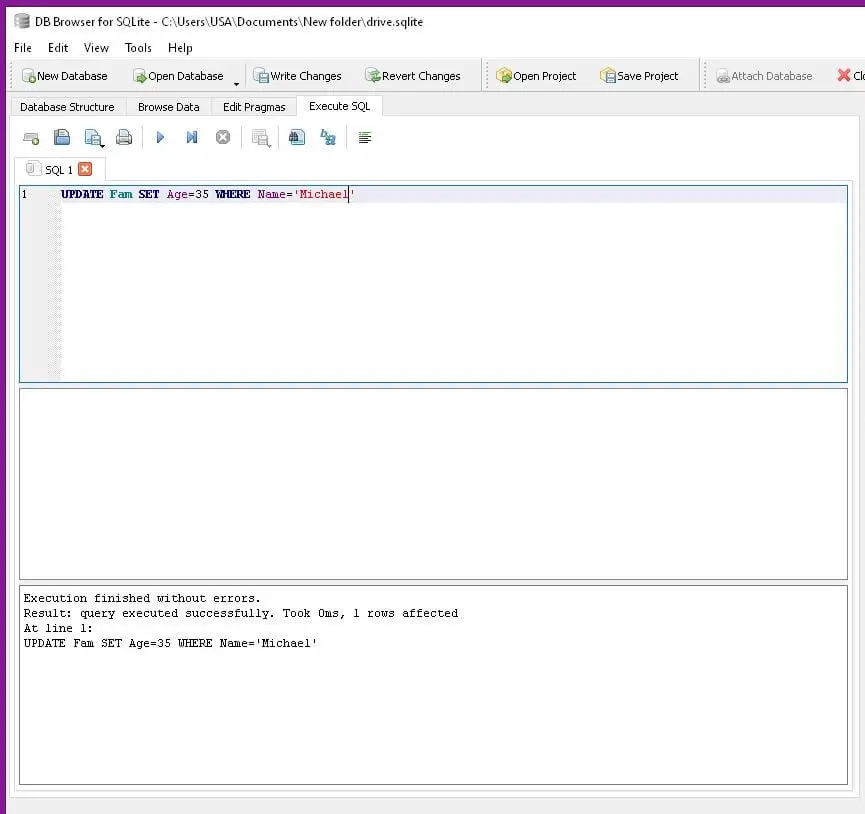Select the SQL 1 editor tab

tap(58, 170)
